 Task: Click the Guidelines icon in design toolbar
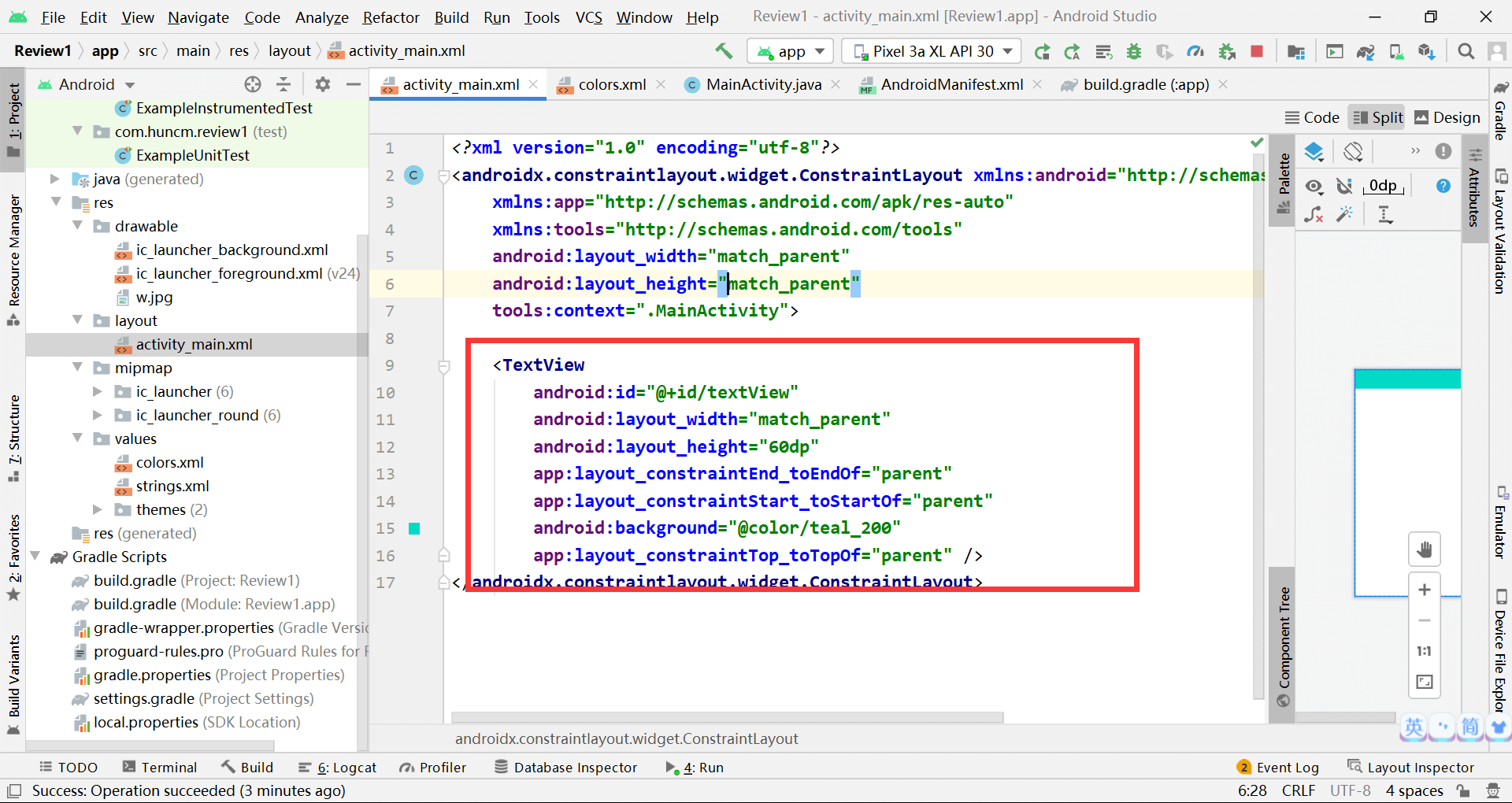1385,213
